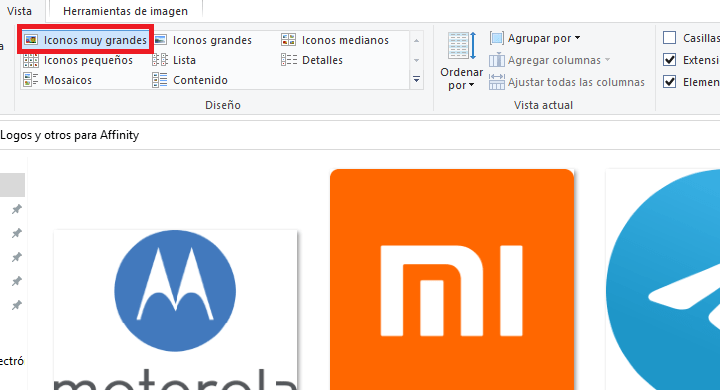The image size is (720, 390).
Task: Switch to Iconos grandes layout
Action: point(202,40)
